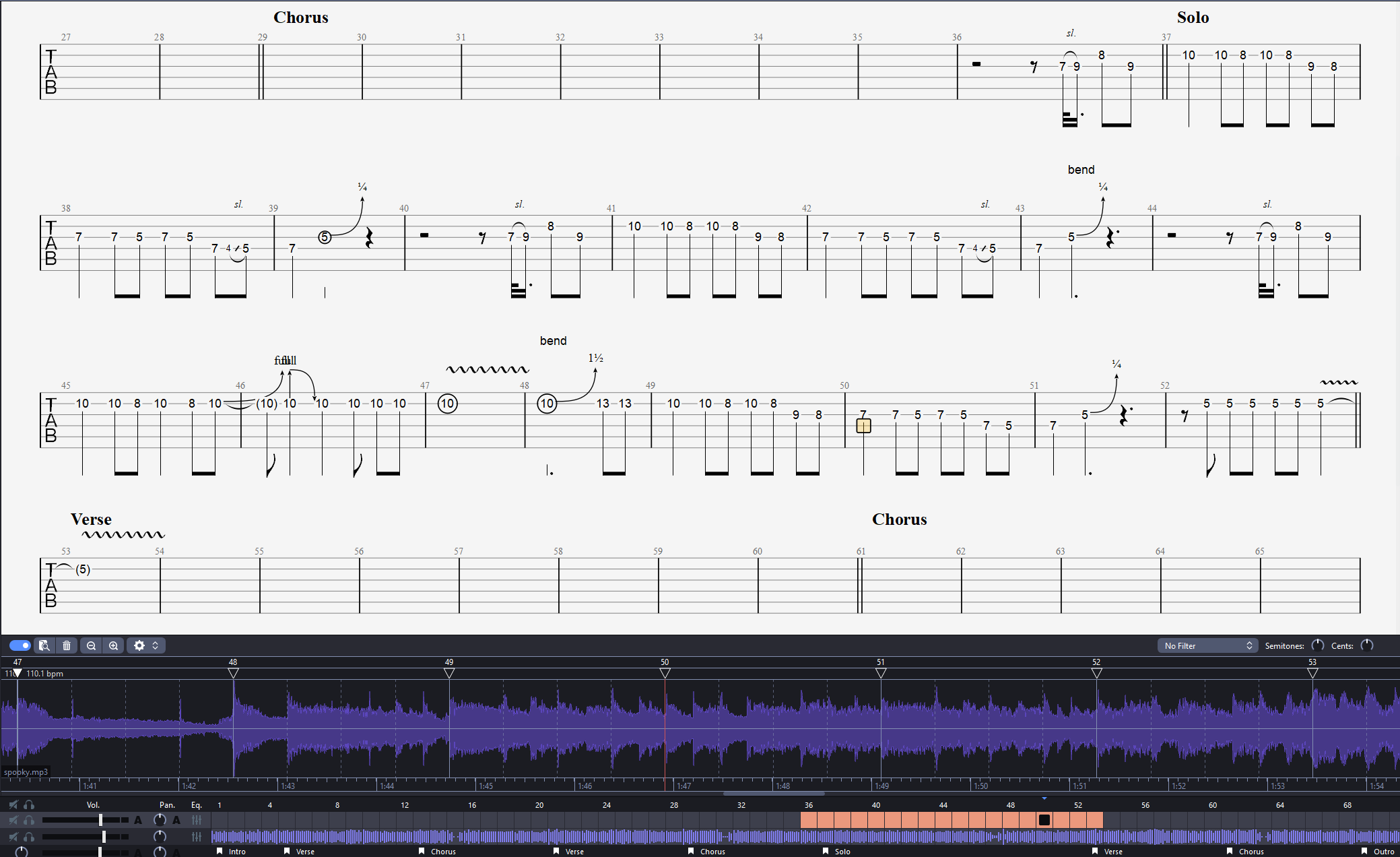This screenshot has height=857, width=1400.
Task: Select the highlighted current bar block in track overview
Action: tap(1044, 820)
